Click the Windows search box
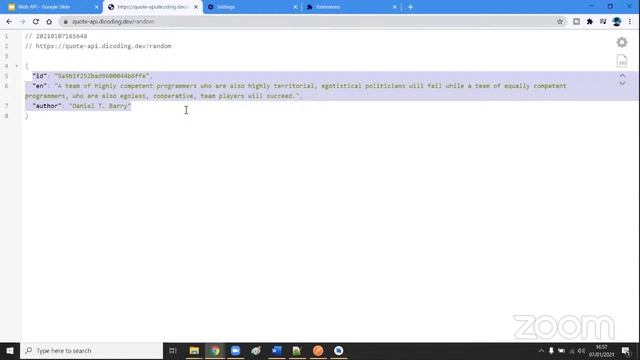The height and width of the screenshot is (360, 640). click(91, 351)
